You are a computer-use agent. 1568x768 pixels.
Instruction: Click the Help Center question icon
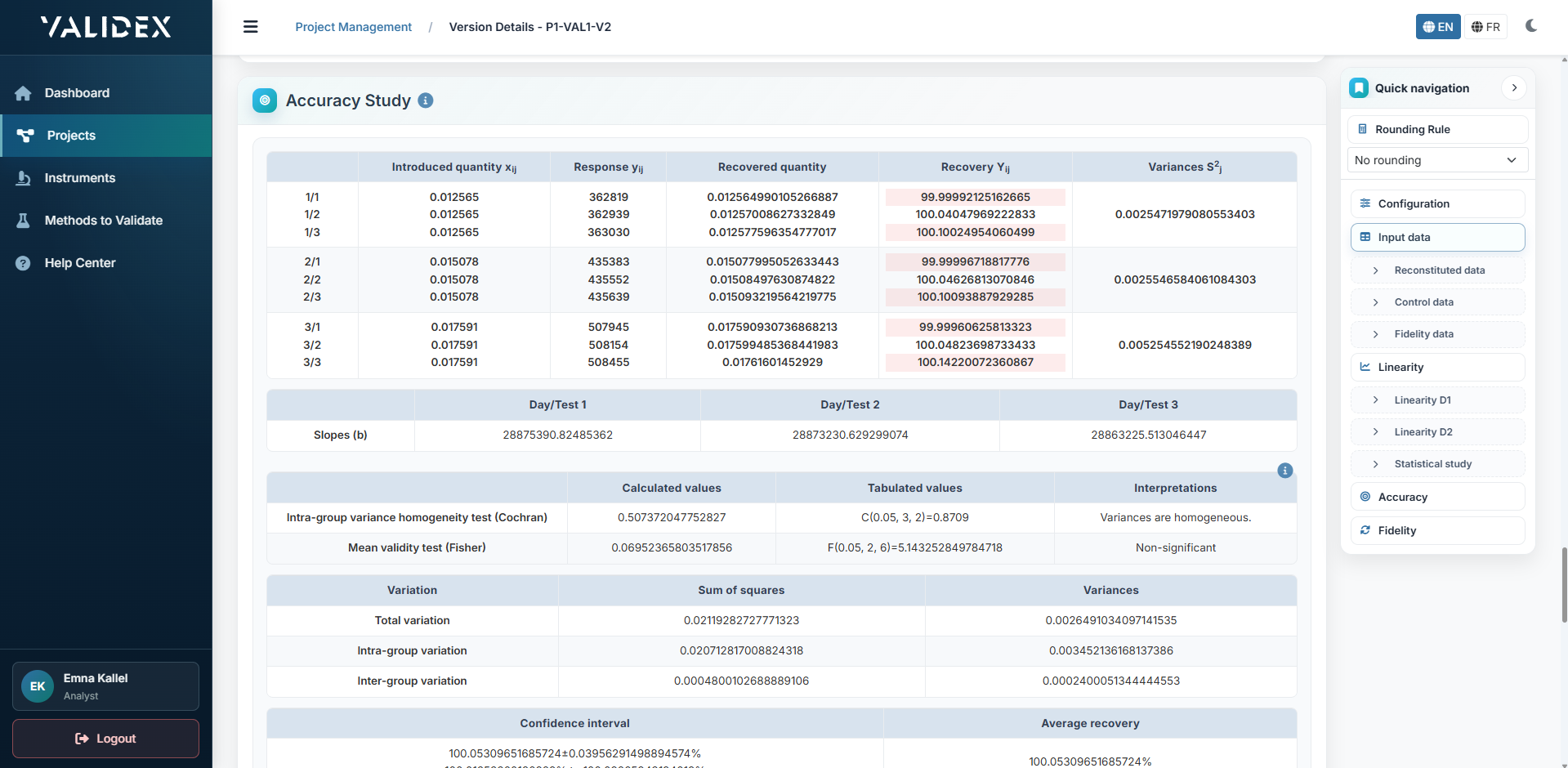[24, 263]
